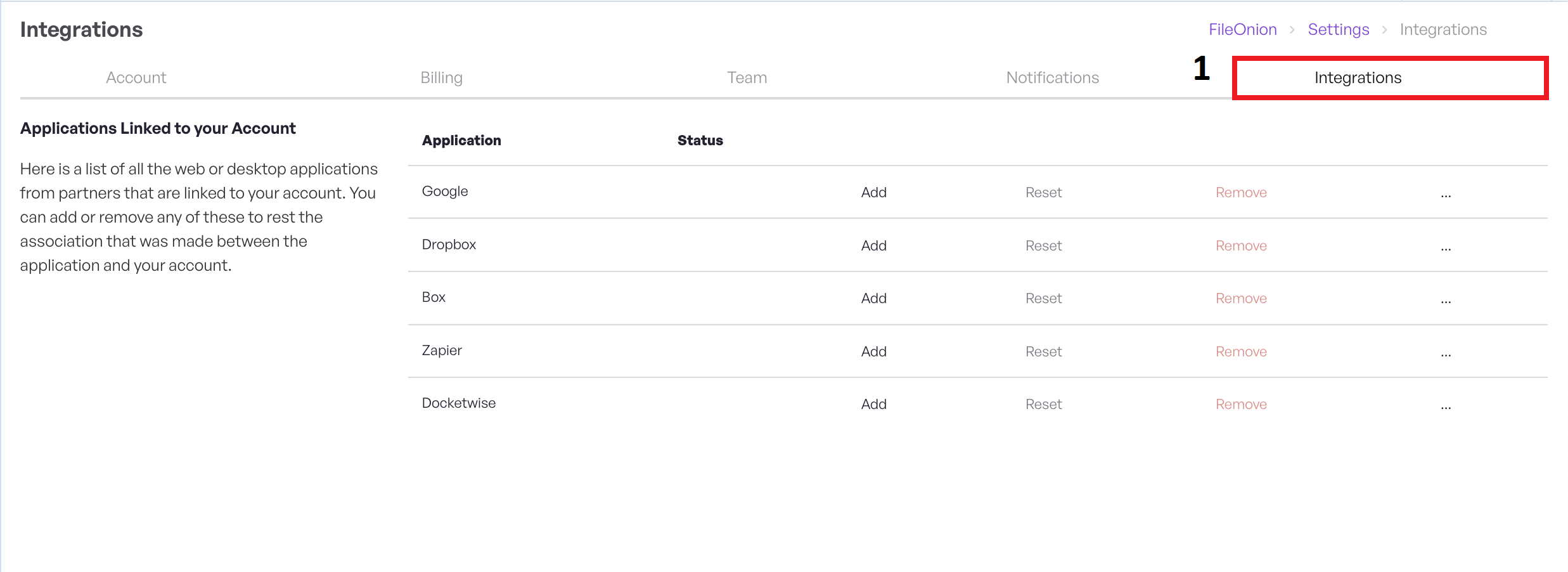Viewport: 1568px width, 572px height.
Task: Navigate to Settings via breadcrumb
Action: [x=1338, y=30]
